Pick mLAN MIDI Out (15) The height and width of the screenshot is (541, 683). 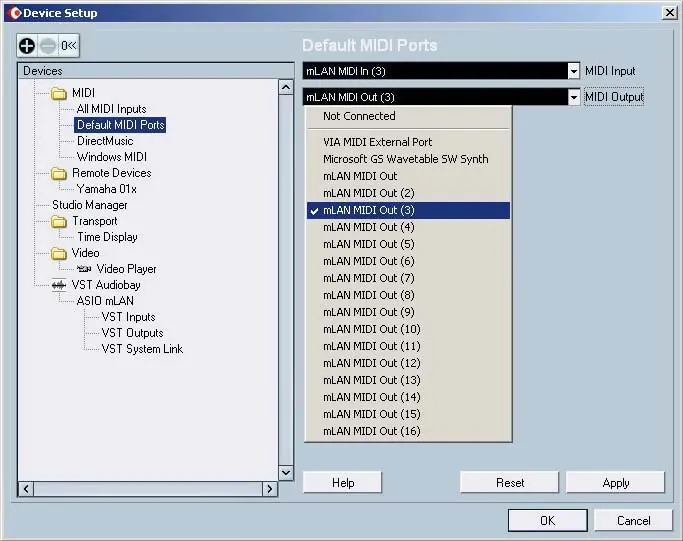408,414
